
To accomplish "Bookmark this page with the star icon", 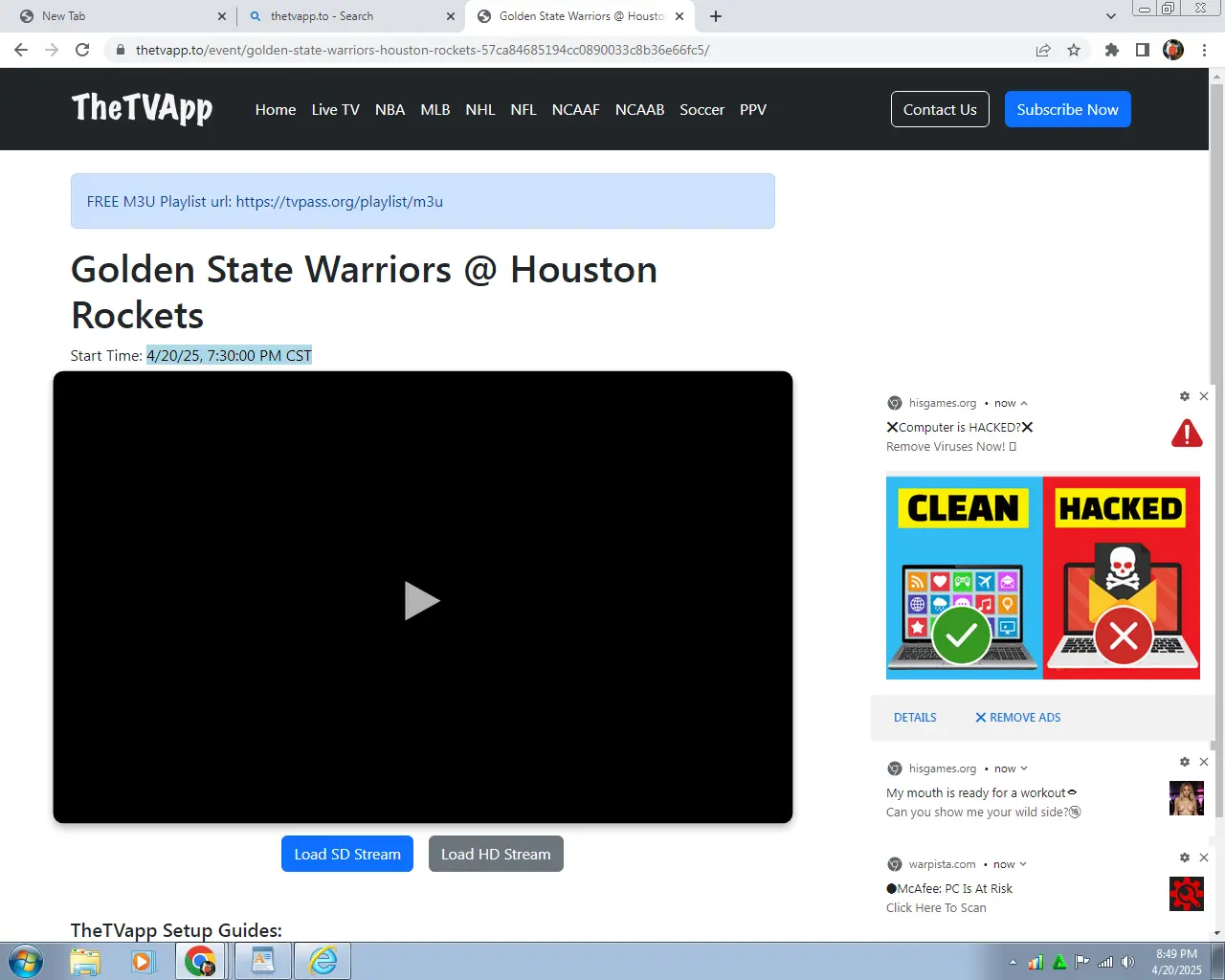I will (1074, 50).
